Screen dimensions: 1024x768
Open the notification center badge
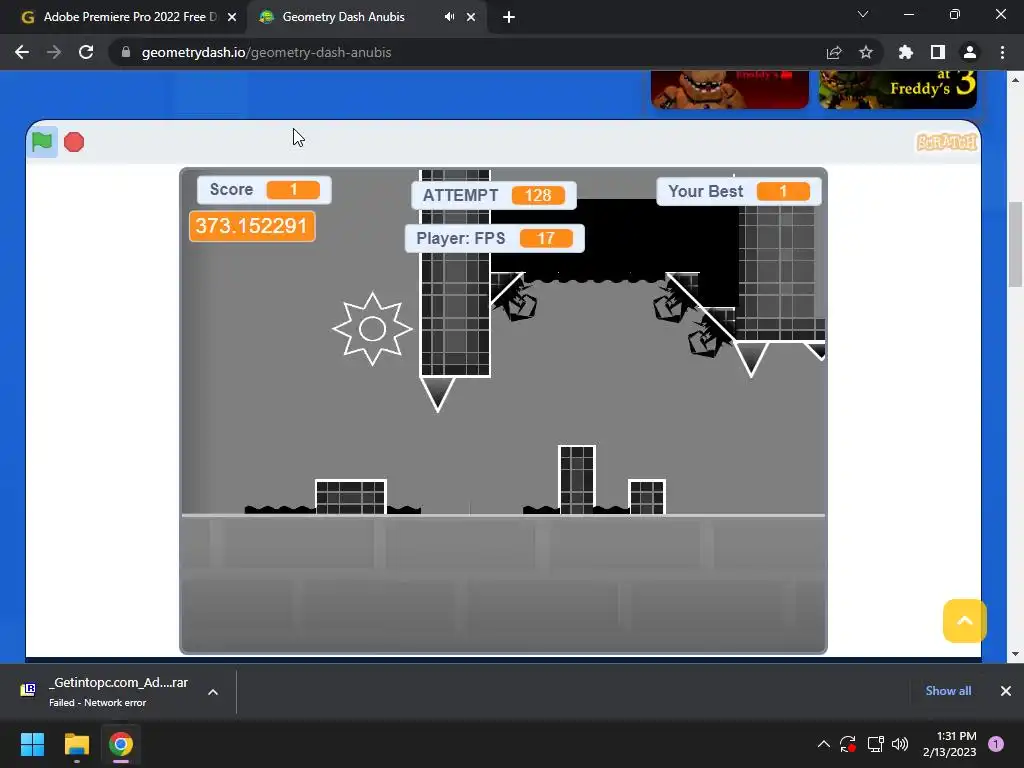996,744
